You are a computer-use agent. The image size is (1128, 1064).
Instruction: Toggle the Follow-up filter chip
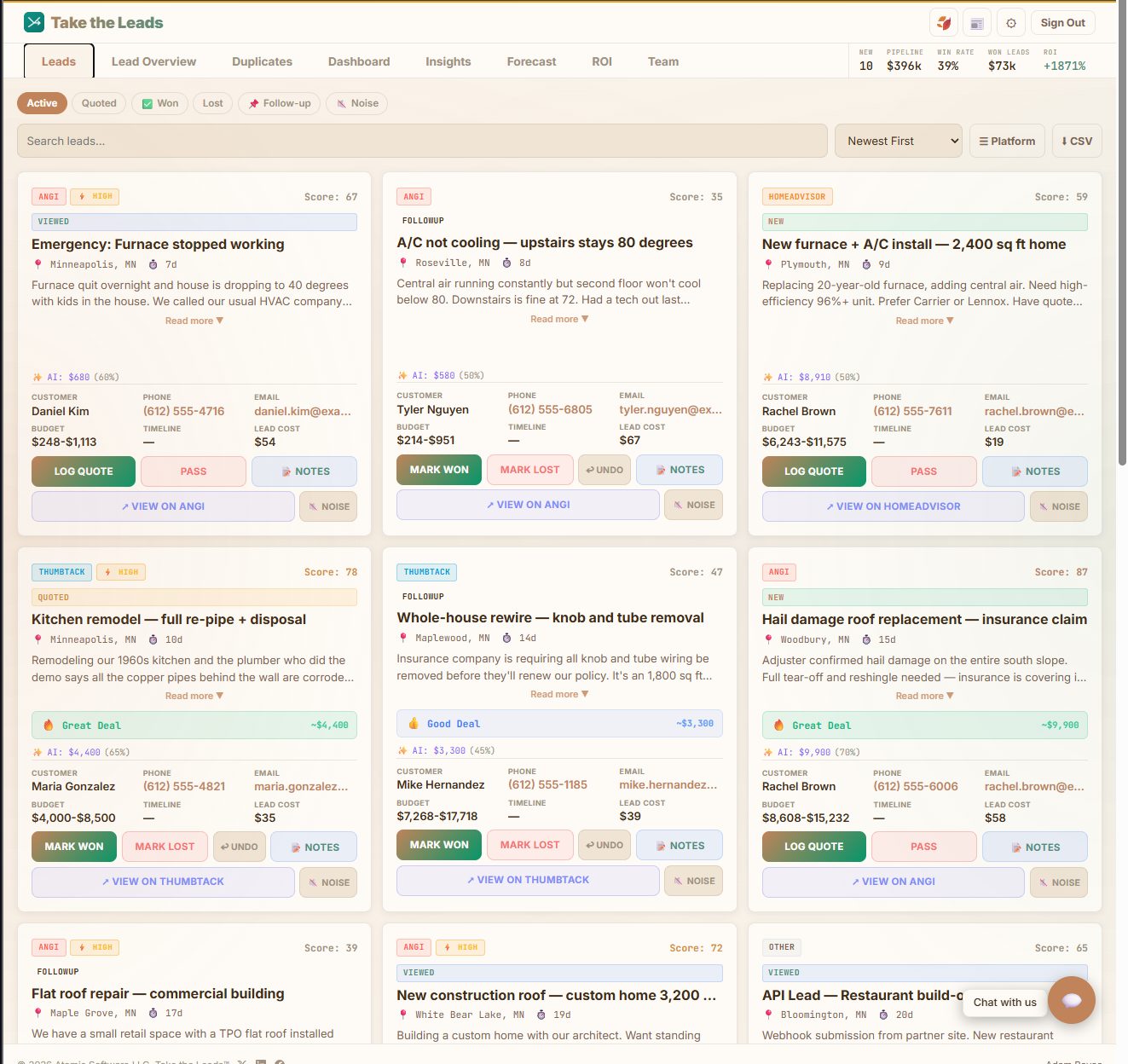(280, 103)
